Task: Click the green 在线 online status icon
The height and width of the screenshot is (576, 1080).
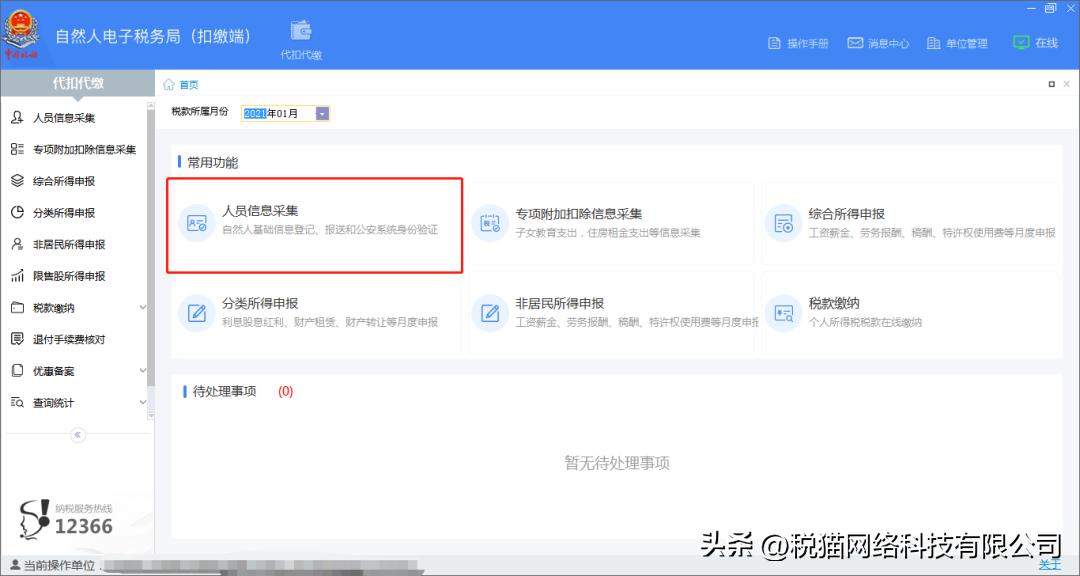Action: (1022, 43)
